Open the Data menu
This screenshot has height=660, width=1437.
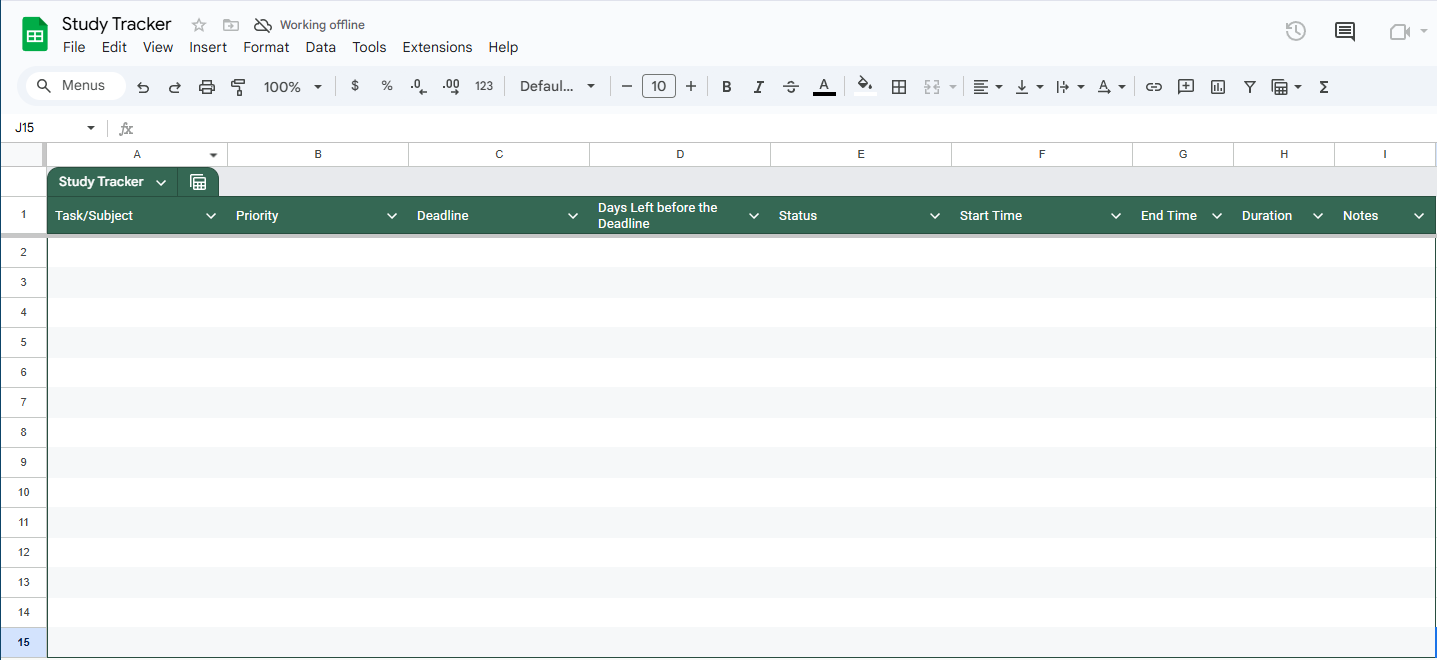tap(321, 47)
